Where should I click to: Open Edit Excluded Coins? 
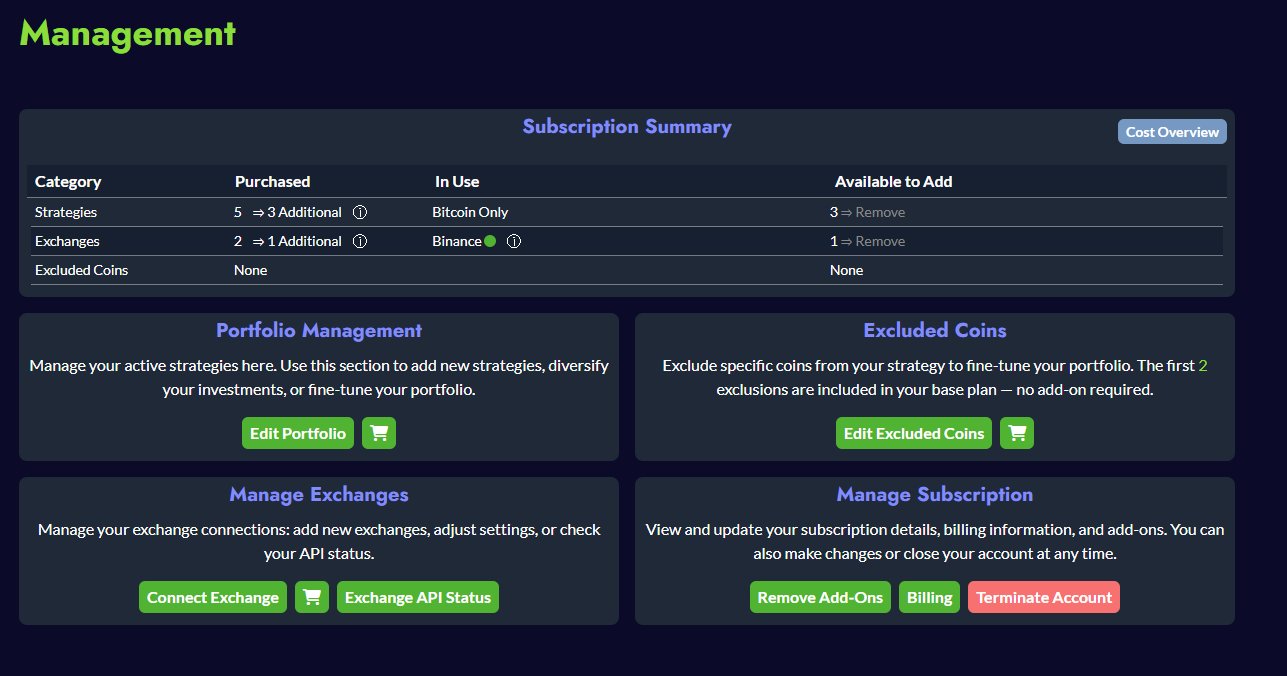point(913,433)
